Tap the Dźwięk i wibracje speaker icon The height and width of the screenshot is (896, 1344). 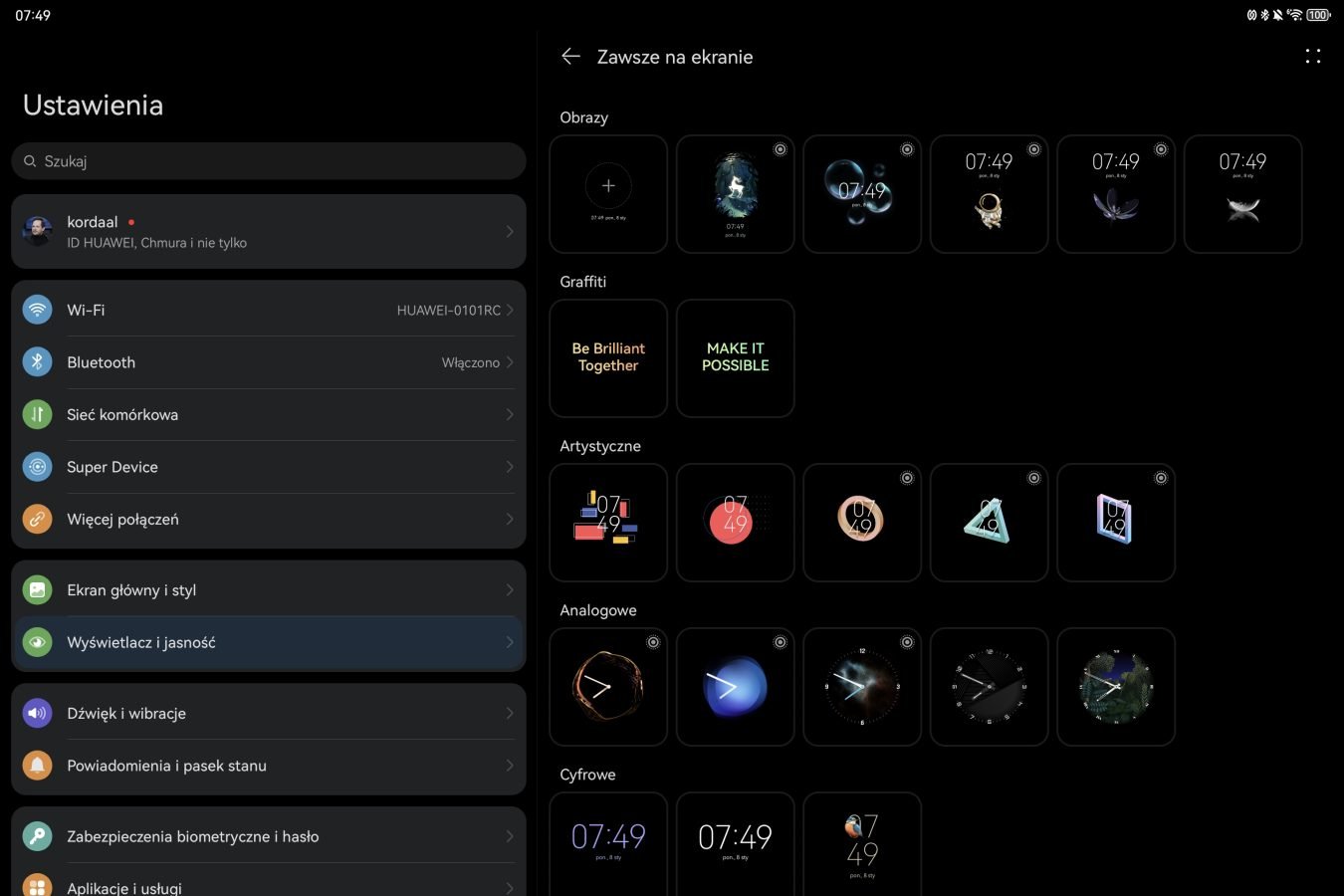click(37, 713)
